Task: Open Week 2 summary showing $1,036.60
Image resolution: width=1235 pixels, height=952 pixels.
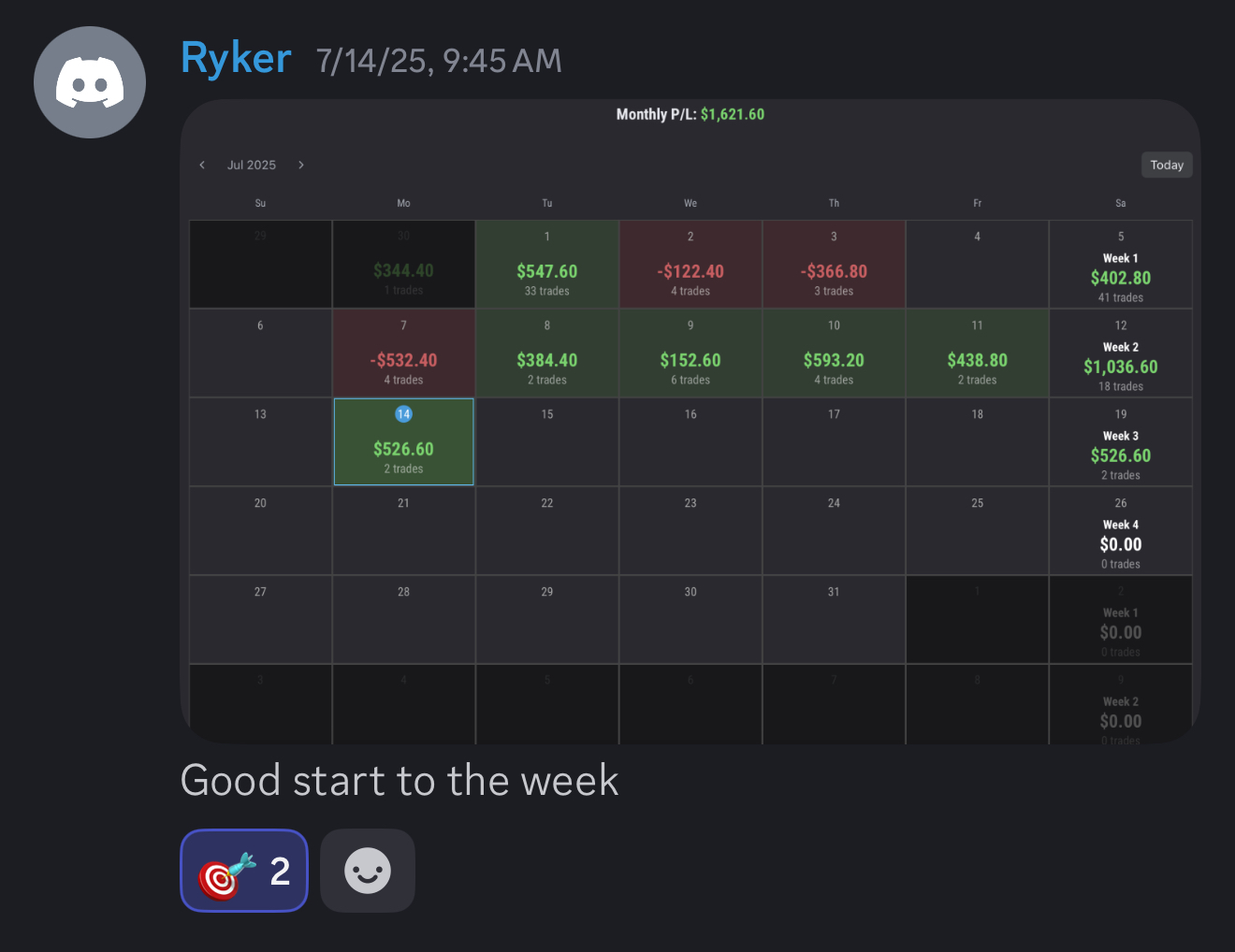Action: click(1121, 353)
